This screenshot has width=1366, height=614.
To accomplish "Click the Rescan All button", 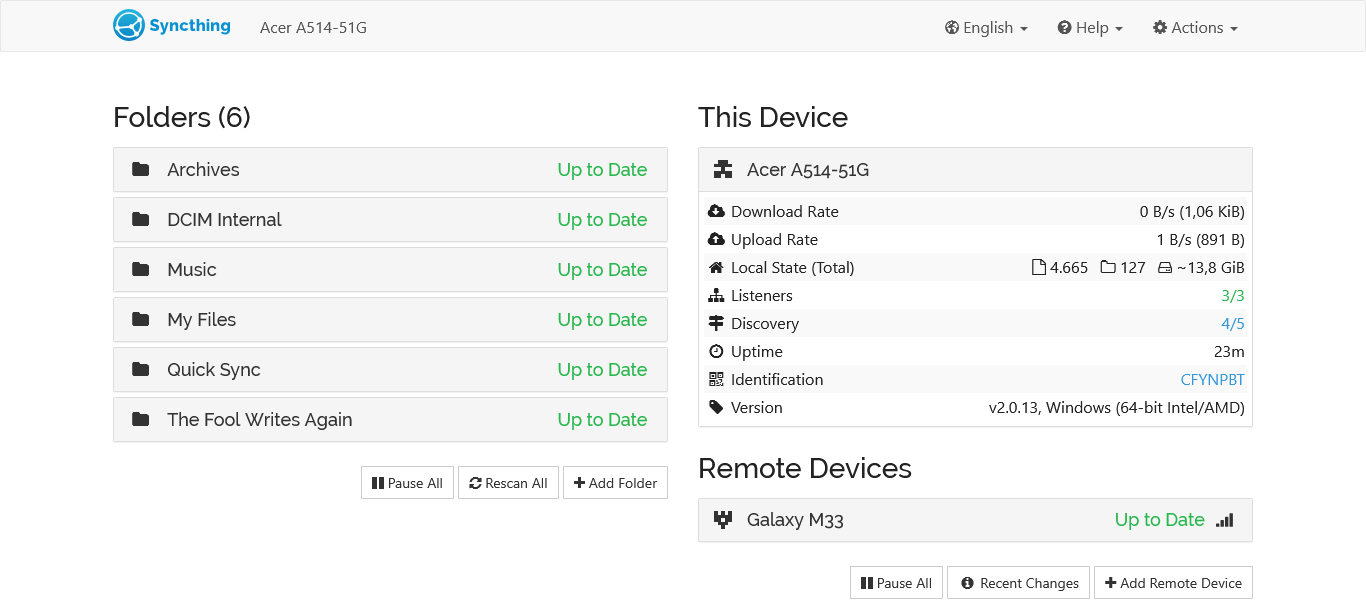I will (x=508, y=482).
